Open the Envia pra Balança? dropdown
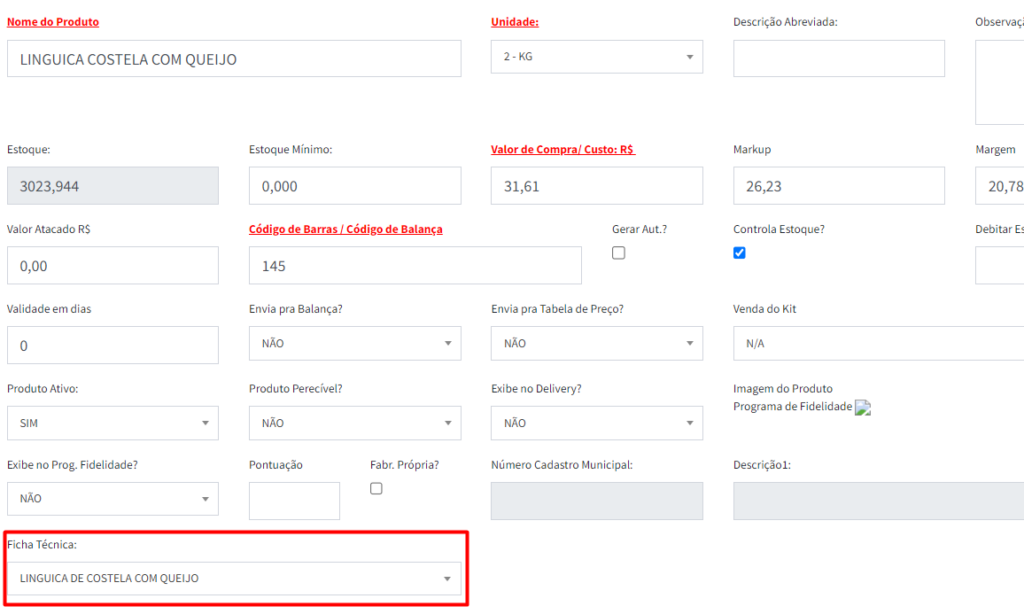Image resolution: width=1024 pixels, height=614 pixels. [354, 343]
